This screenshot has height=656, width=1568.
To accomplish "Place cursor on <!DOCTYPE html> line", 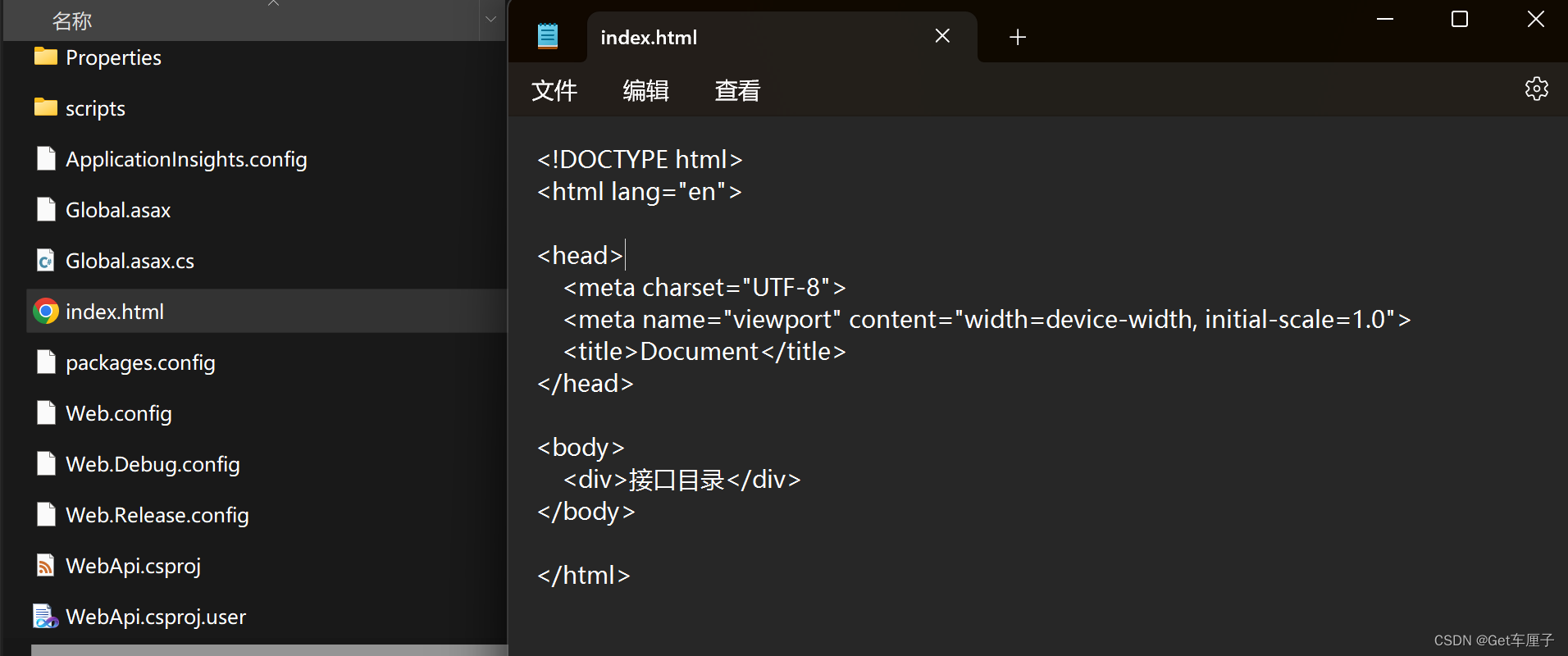I will [640, 159].
